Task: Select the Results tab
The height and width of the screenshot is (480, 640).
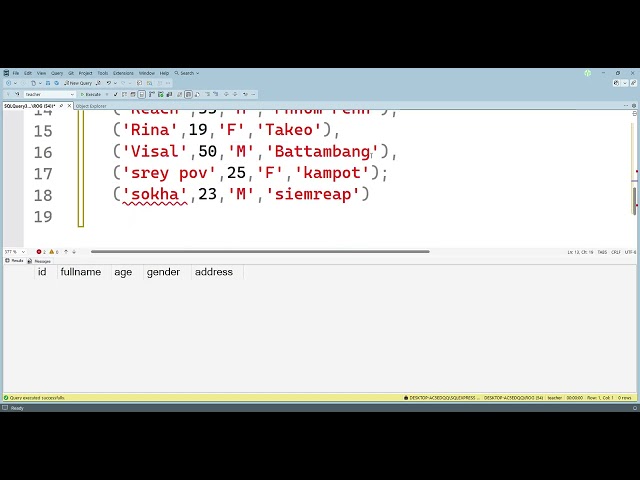Action: [x=14, y=261]
